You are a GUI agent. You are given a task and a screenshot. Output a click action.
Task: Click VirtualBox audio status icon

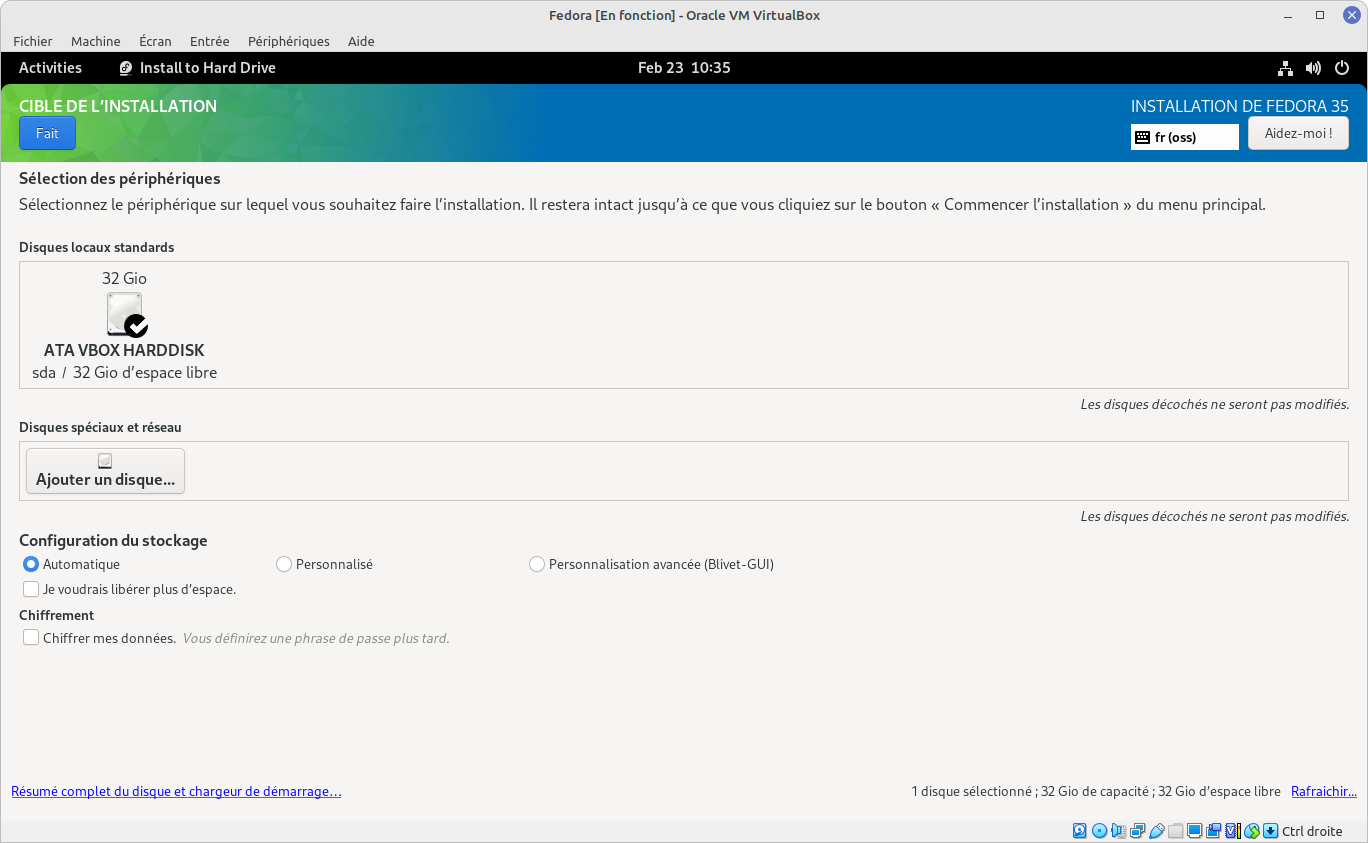point(1119,831)
